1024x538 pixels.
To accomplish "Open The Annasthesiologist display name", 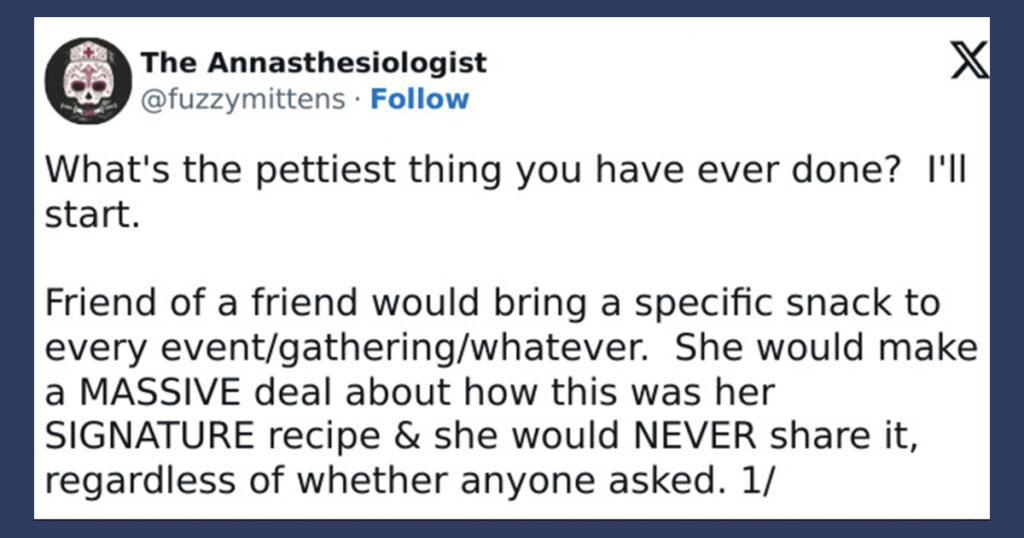I will tap(313, 63).
